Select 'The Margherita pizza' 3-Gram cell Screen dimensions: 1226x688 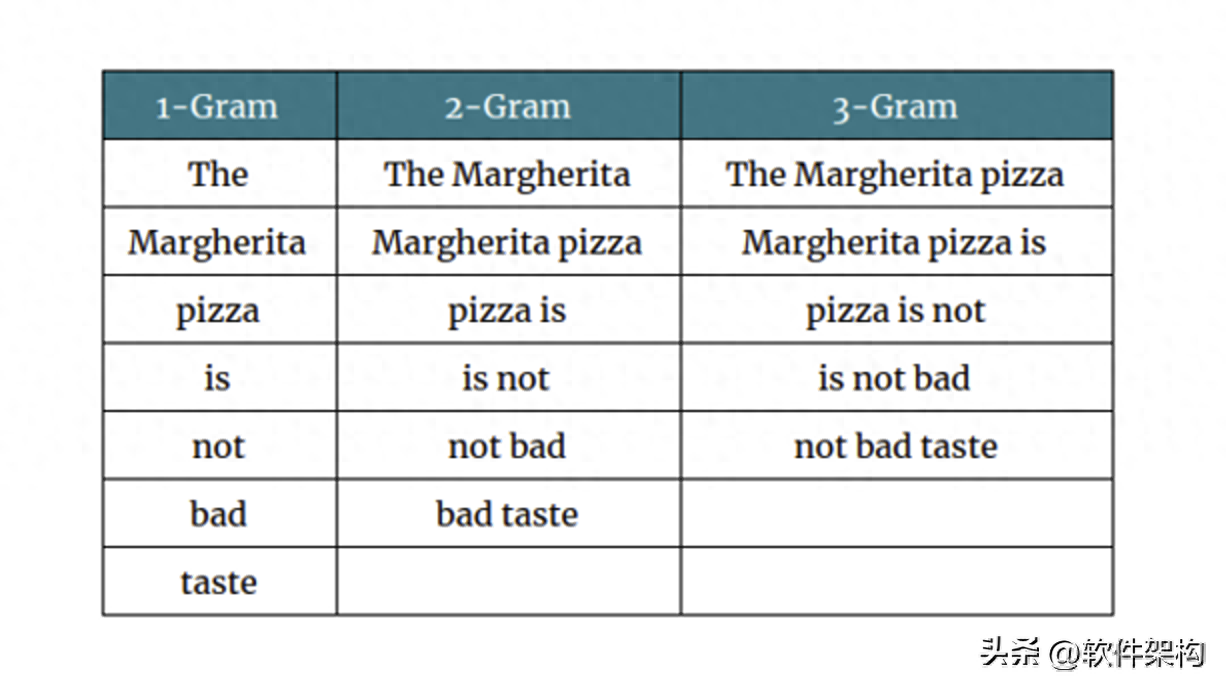click(897, 174)
